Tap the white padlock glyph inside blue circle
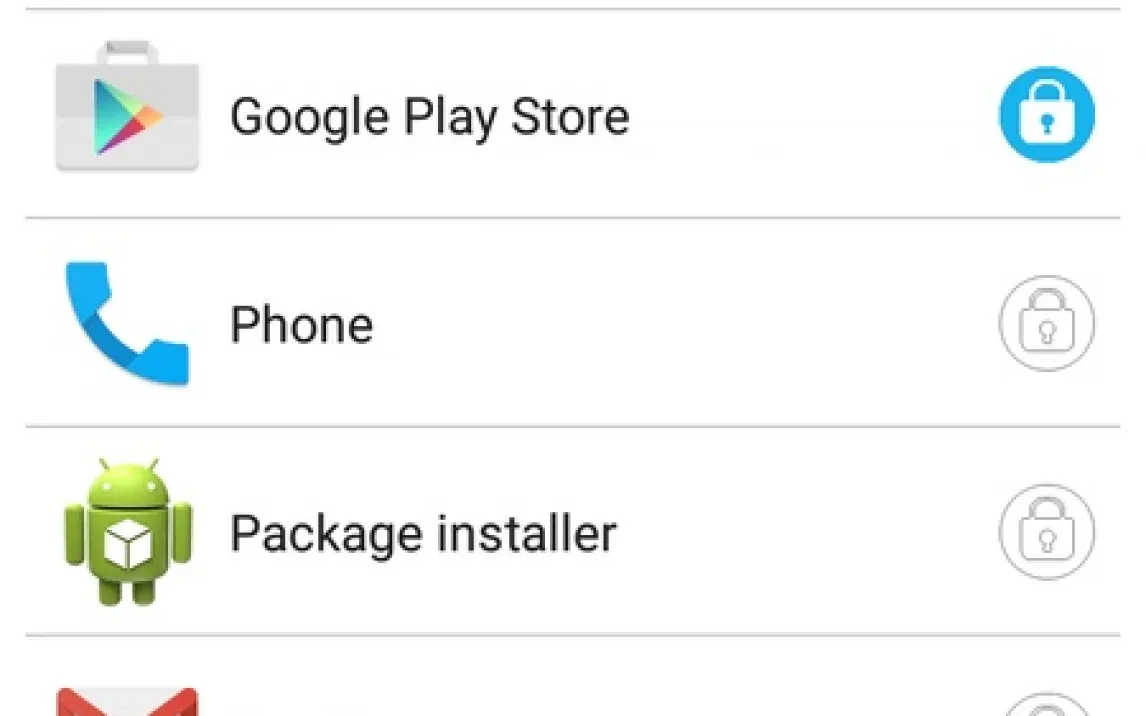This screenshot has width=1146, height=716. (x=1047, y=117)
